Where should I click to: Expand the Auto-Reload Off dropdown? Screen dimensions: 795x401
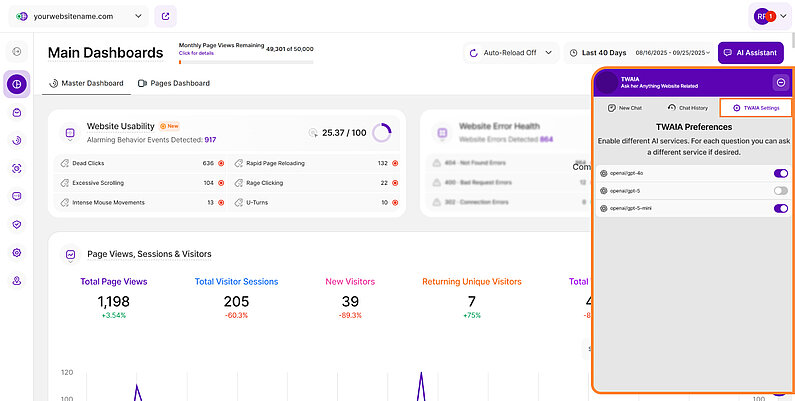click(511, 53)
